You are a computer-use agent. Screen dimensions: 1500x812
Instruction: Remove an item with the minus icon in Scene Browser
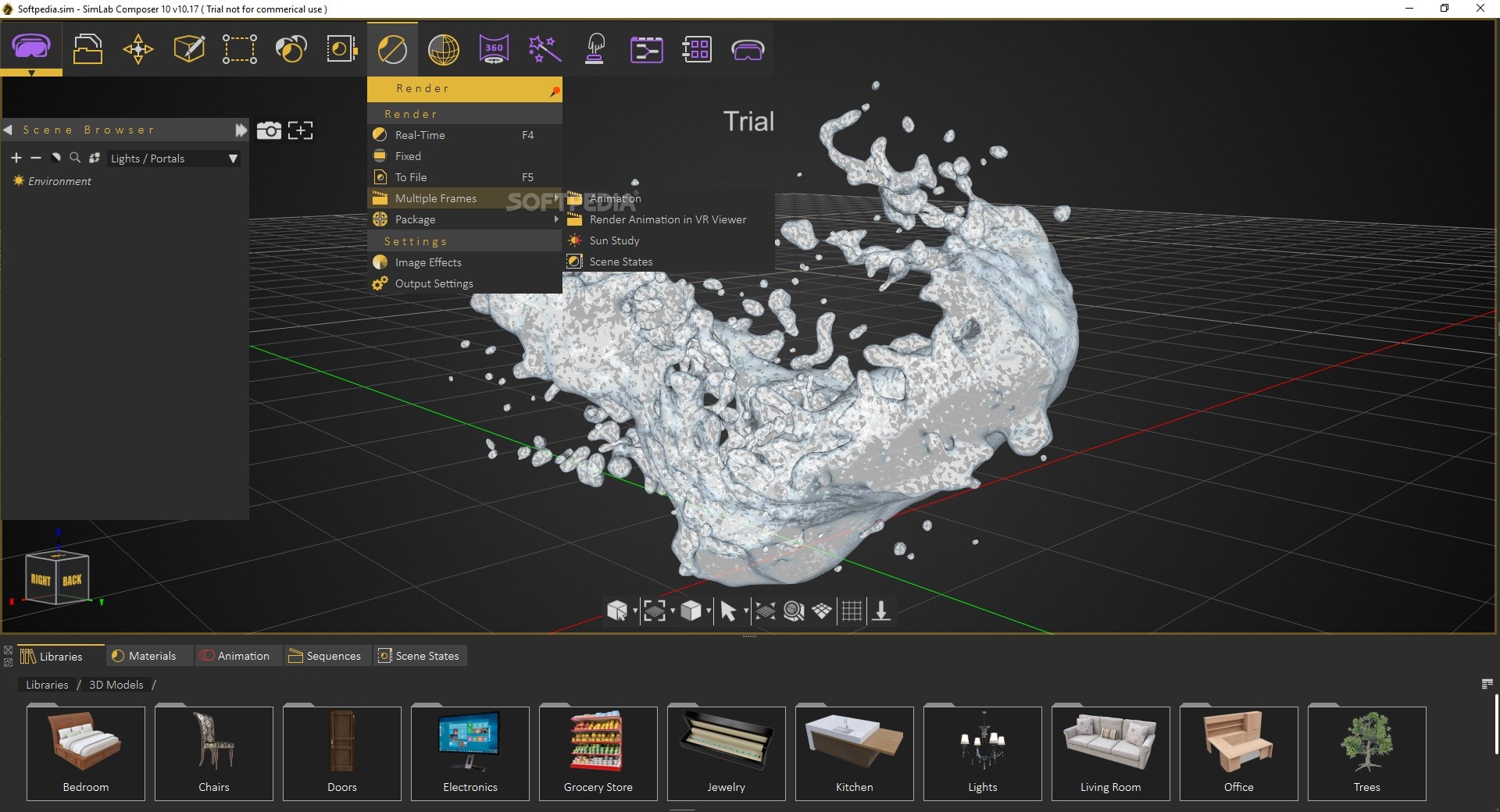tap(36, 158)
